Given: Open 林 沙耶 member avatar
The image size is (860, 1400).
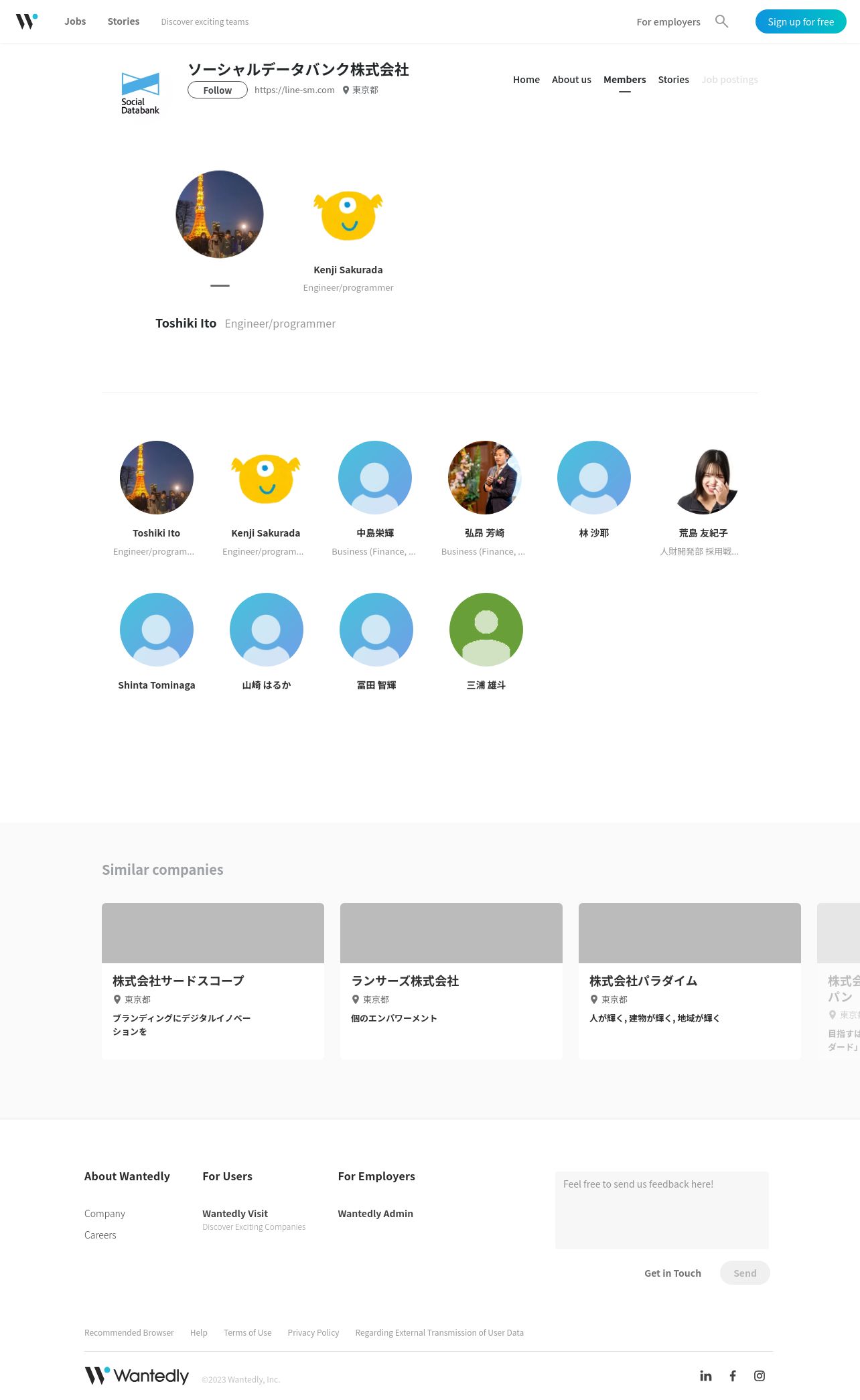Looking at the screenshot, I should tap(594, 478).
